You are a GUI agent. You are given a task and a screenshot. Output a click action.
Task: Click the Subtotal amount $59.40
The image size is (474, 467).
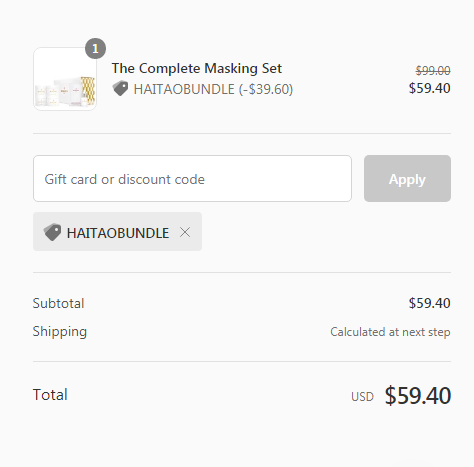[430, 303]
